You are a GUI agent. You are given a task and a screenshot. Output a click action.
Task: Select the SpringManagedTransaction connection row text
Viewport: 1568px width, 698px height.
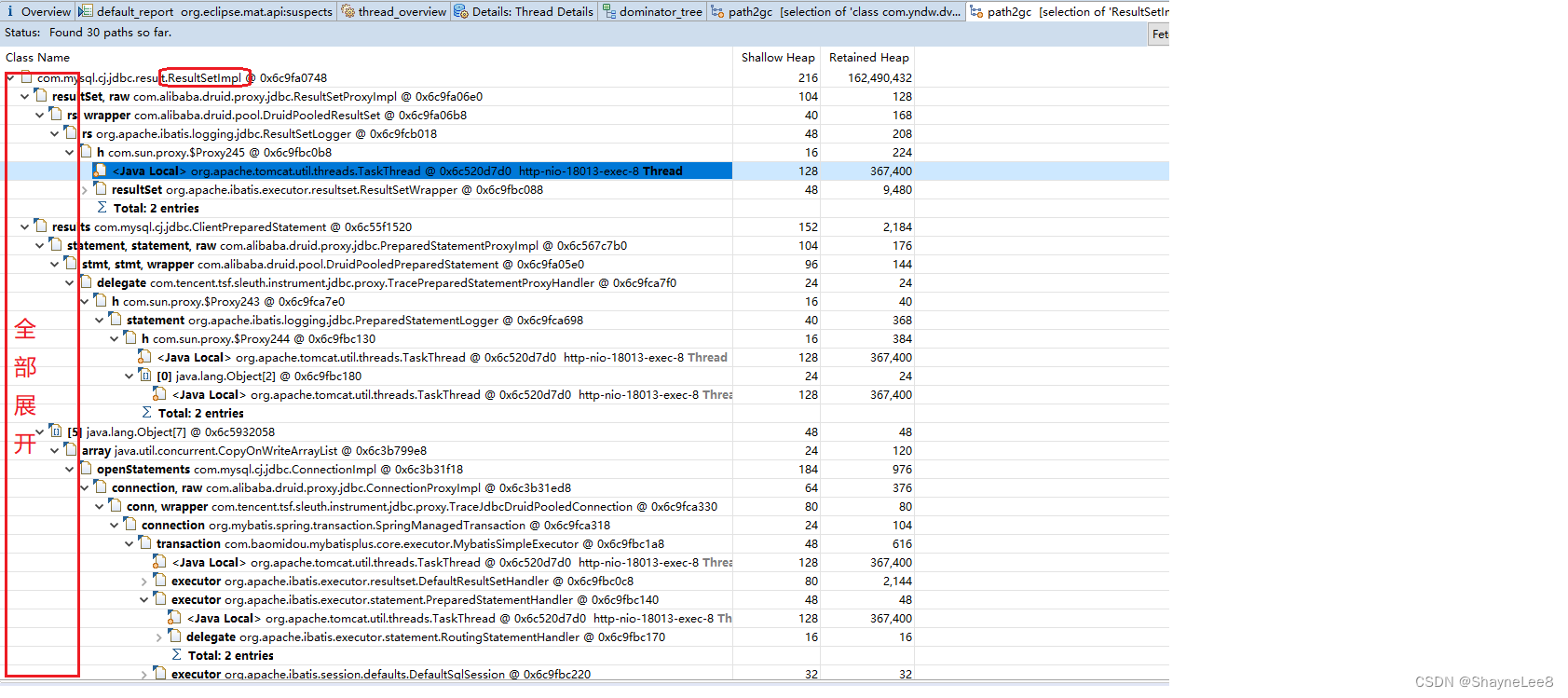pyautogui.click(x=375, y=526)
